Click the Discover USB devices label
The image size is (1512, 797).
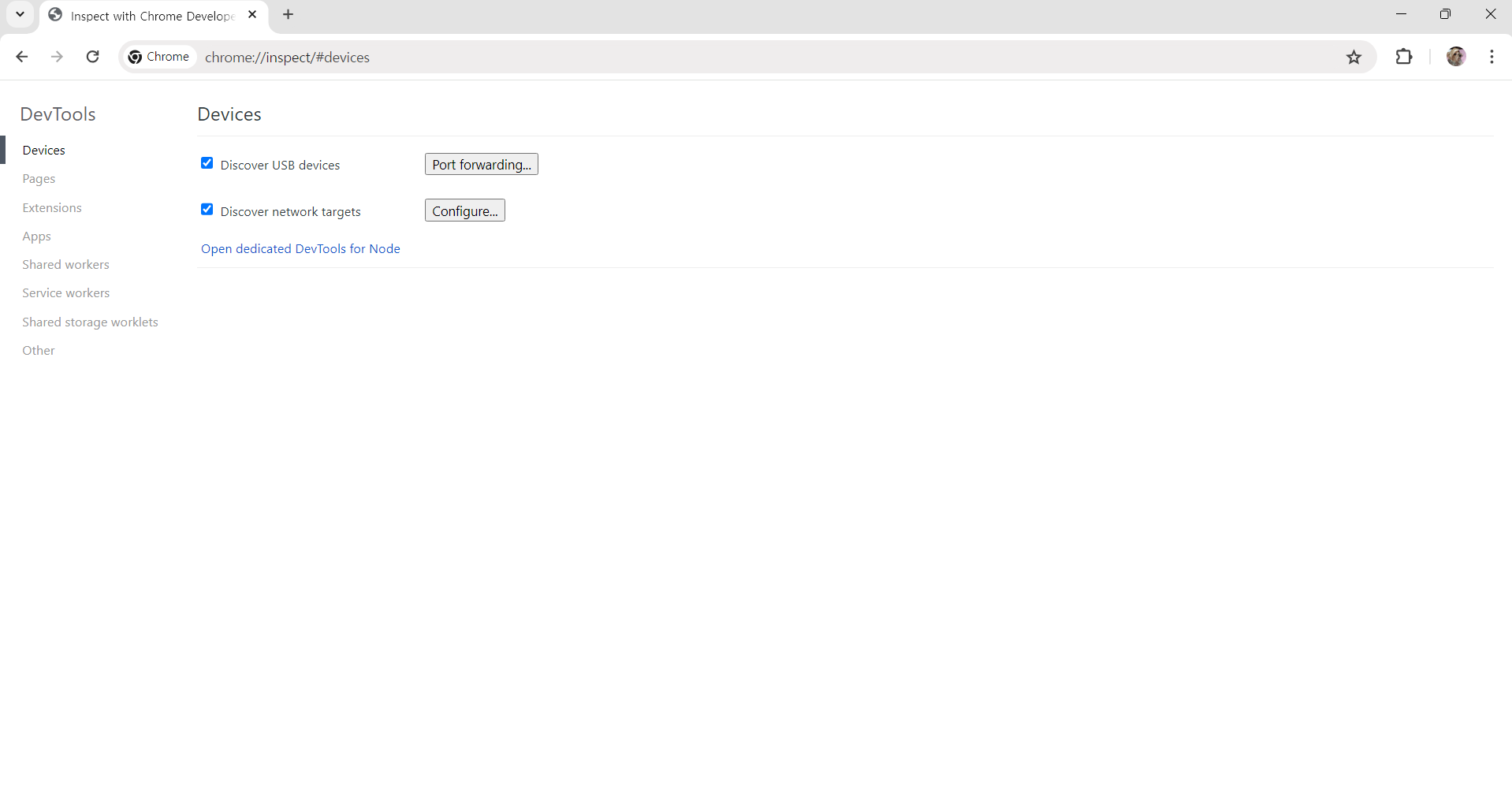pyautogui.click(x=280, y=165)
